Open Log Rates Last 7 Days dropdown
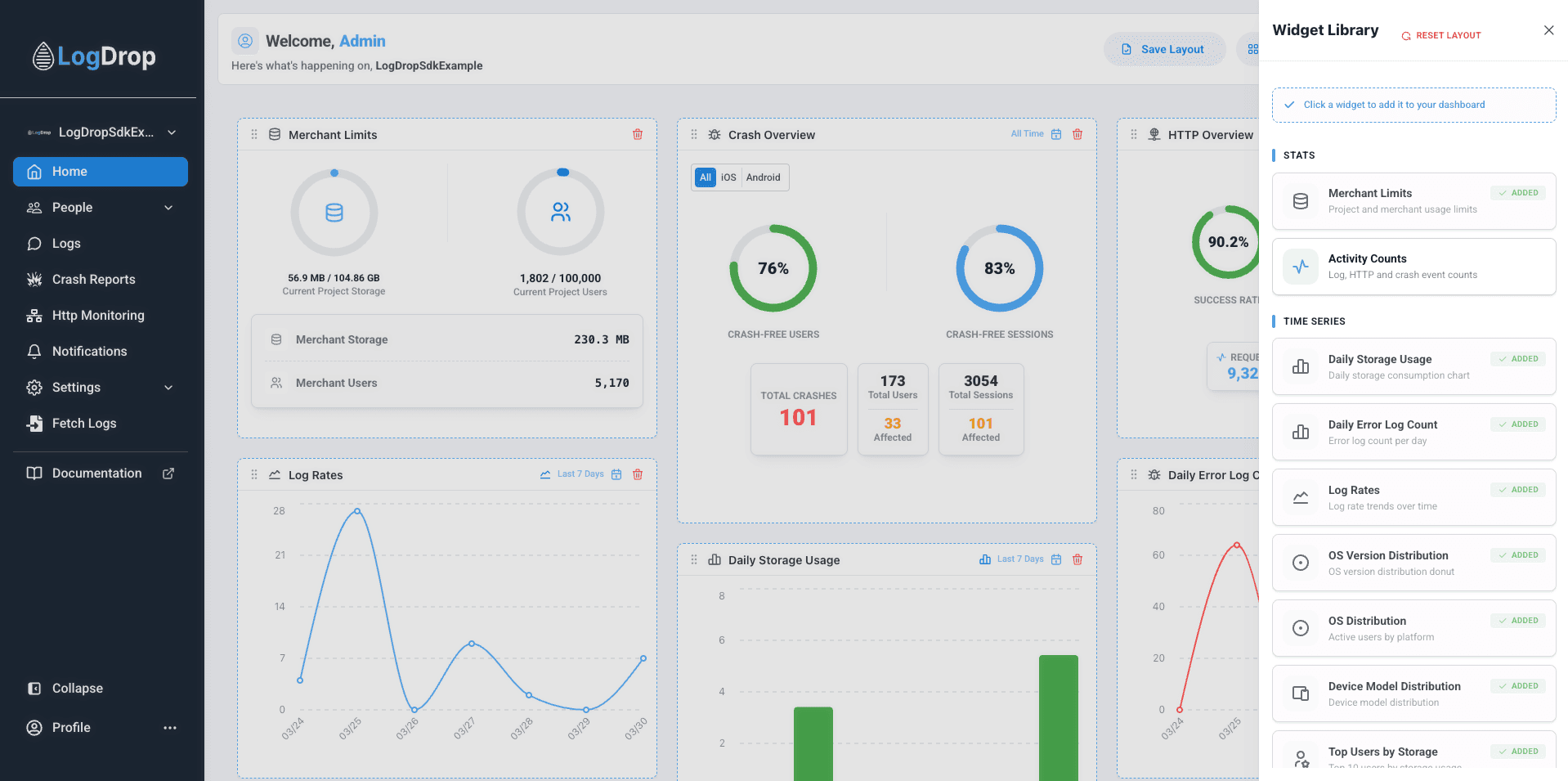 click(580, 474)
